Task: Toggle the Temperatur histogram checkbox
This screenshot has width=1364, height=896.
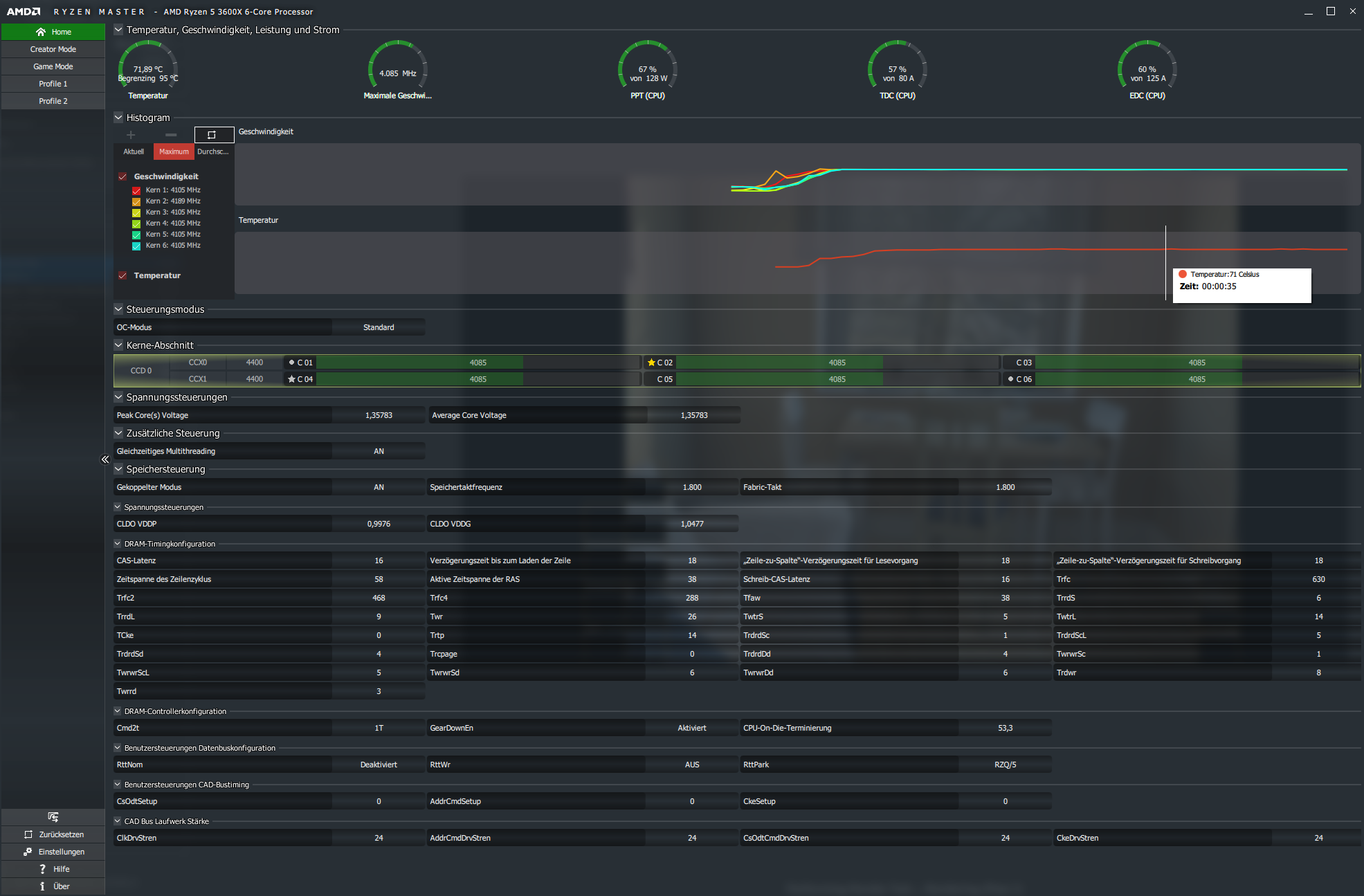Action: click(122, 275)
